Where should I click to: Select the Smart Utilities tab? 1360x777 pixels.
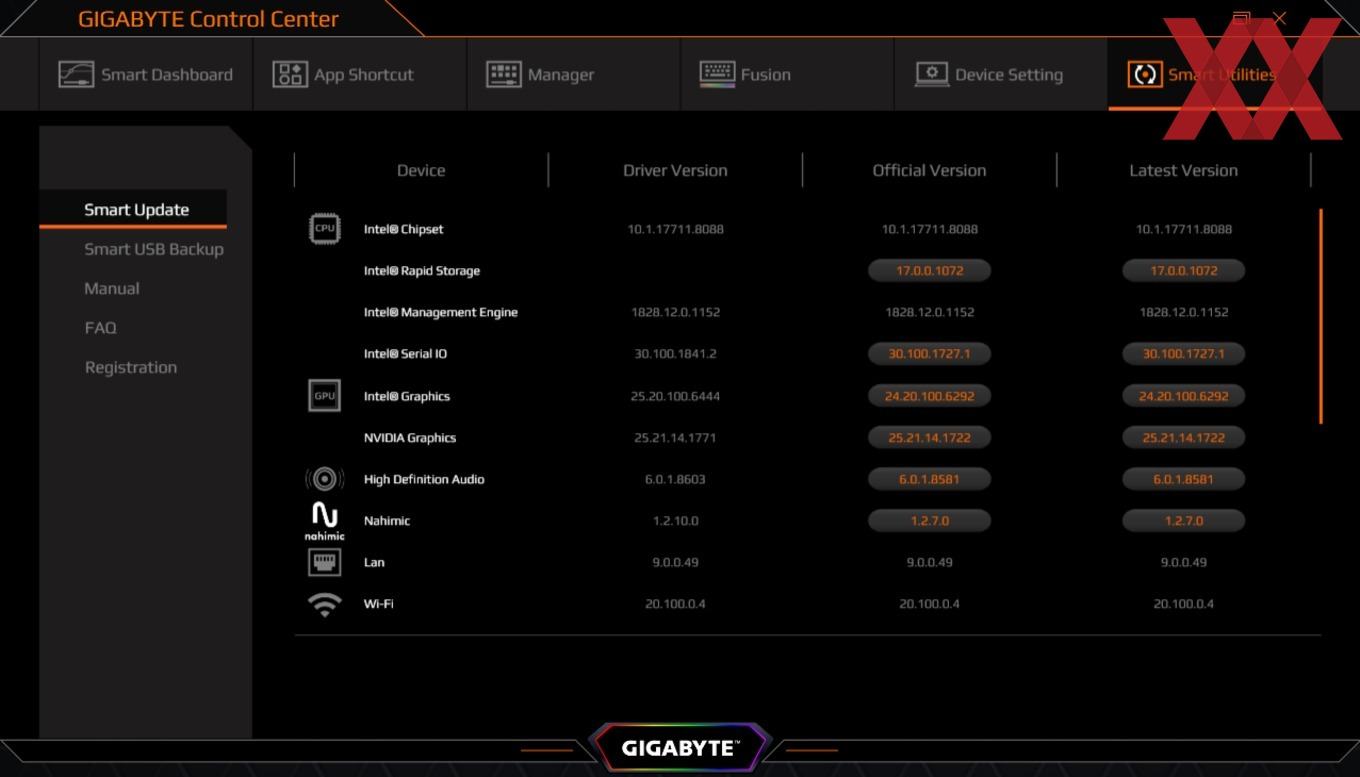(1215, 75)
